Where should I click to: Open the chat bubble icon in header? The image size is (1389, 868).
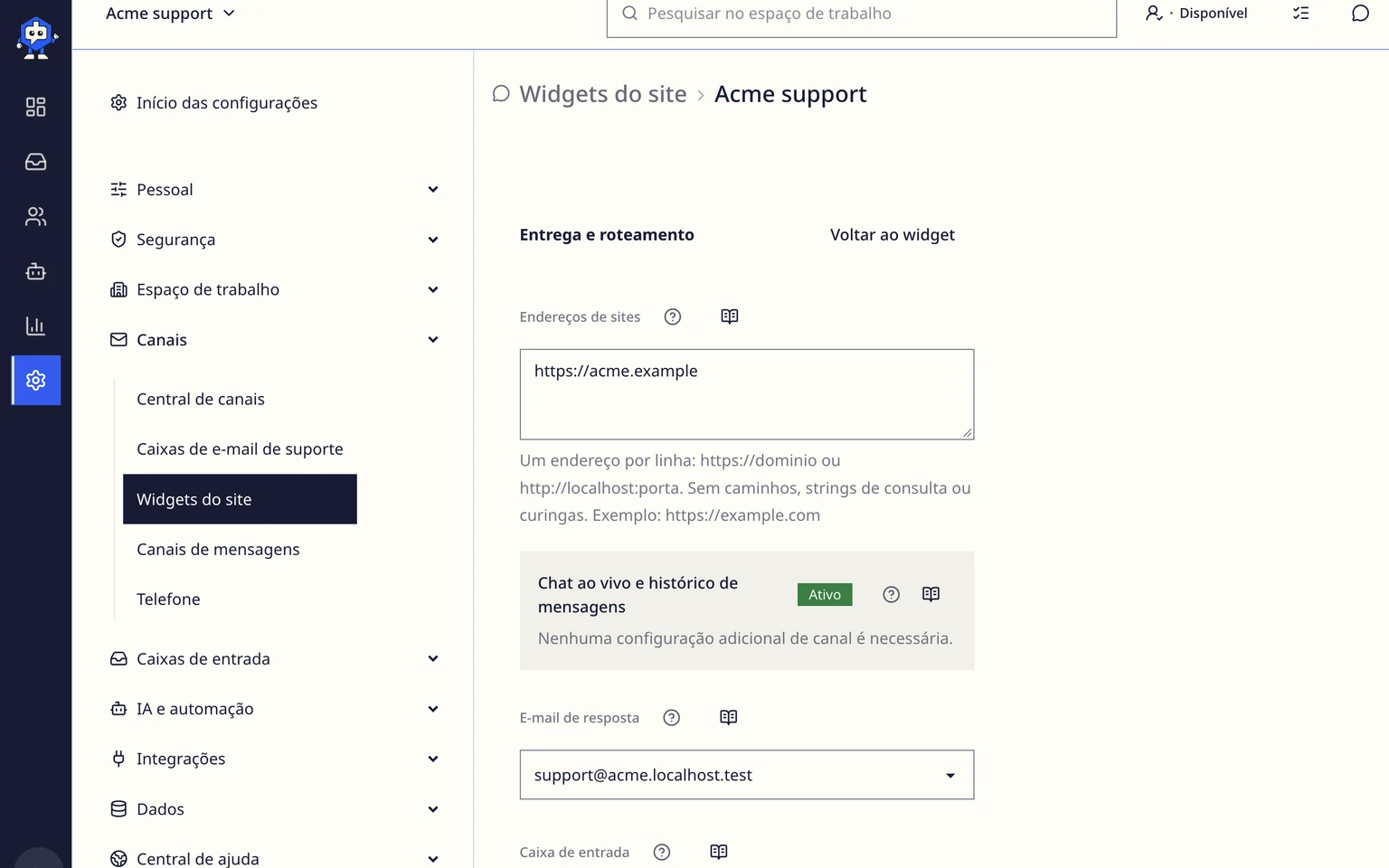[1360, 14]
